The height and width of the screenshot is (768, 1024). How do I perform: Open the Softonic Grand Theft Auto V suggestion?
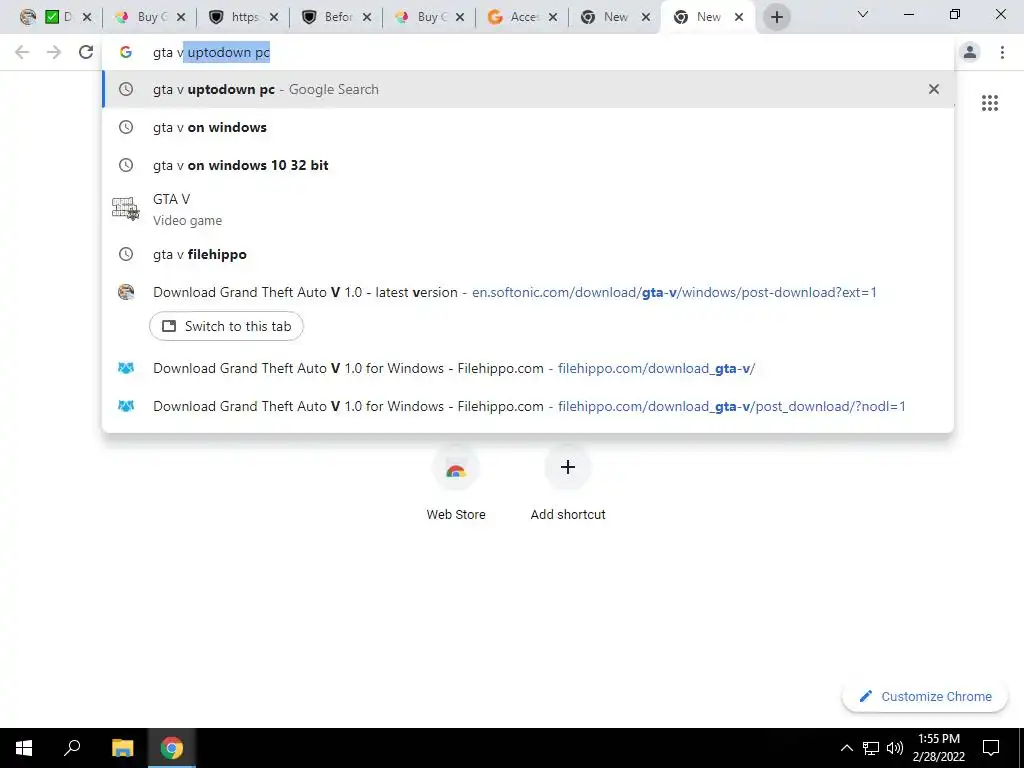(x=528, y=293)
